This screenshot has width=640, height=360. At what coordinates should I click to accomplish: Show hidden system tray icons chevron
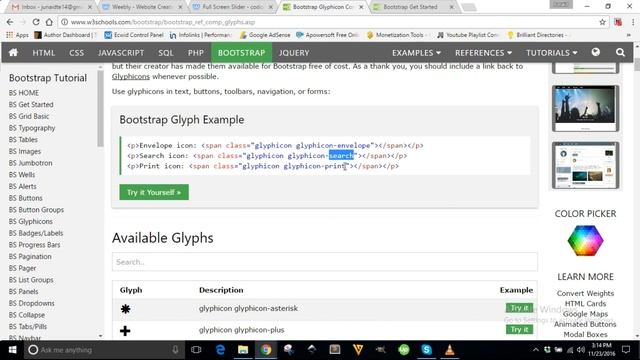(x=536, y=350)
